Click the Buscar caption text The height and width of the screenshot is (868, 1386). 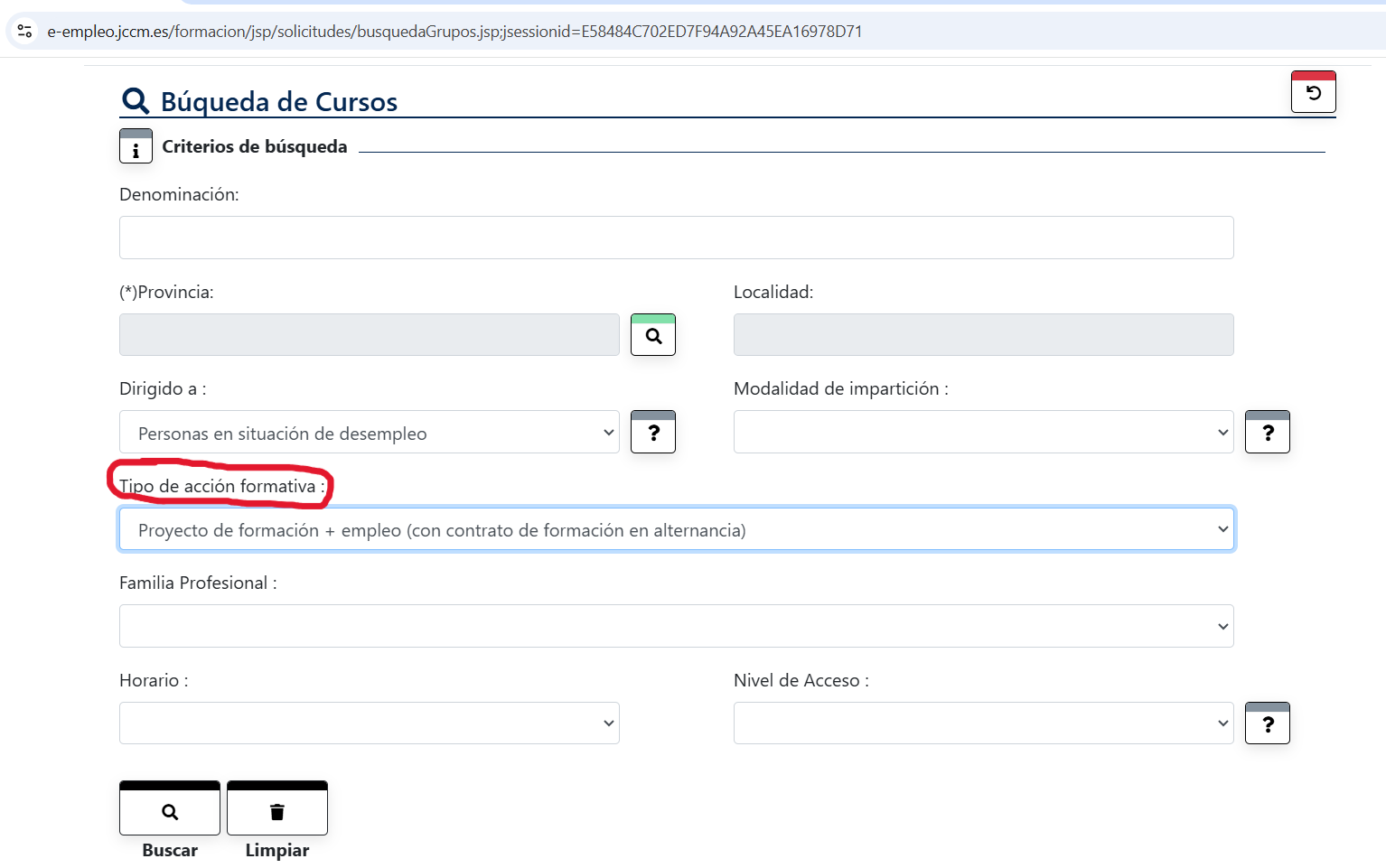pos(170,850)
